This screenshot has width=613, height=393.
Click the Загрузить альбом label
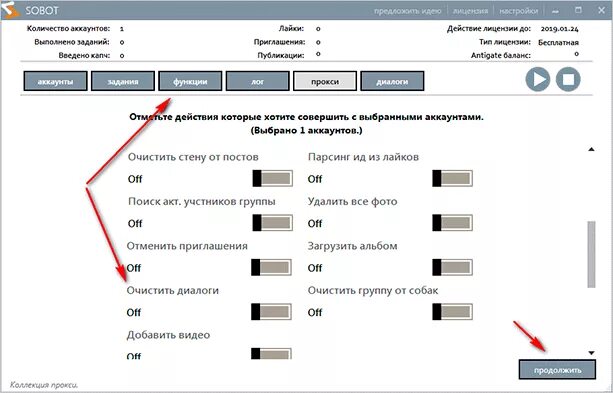353,246
